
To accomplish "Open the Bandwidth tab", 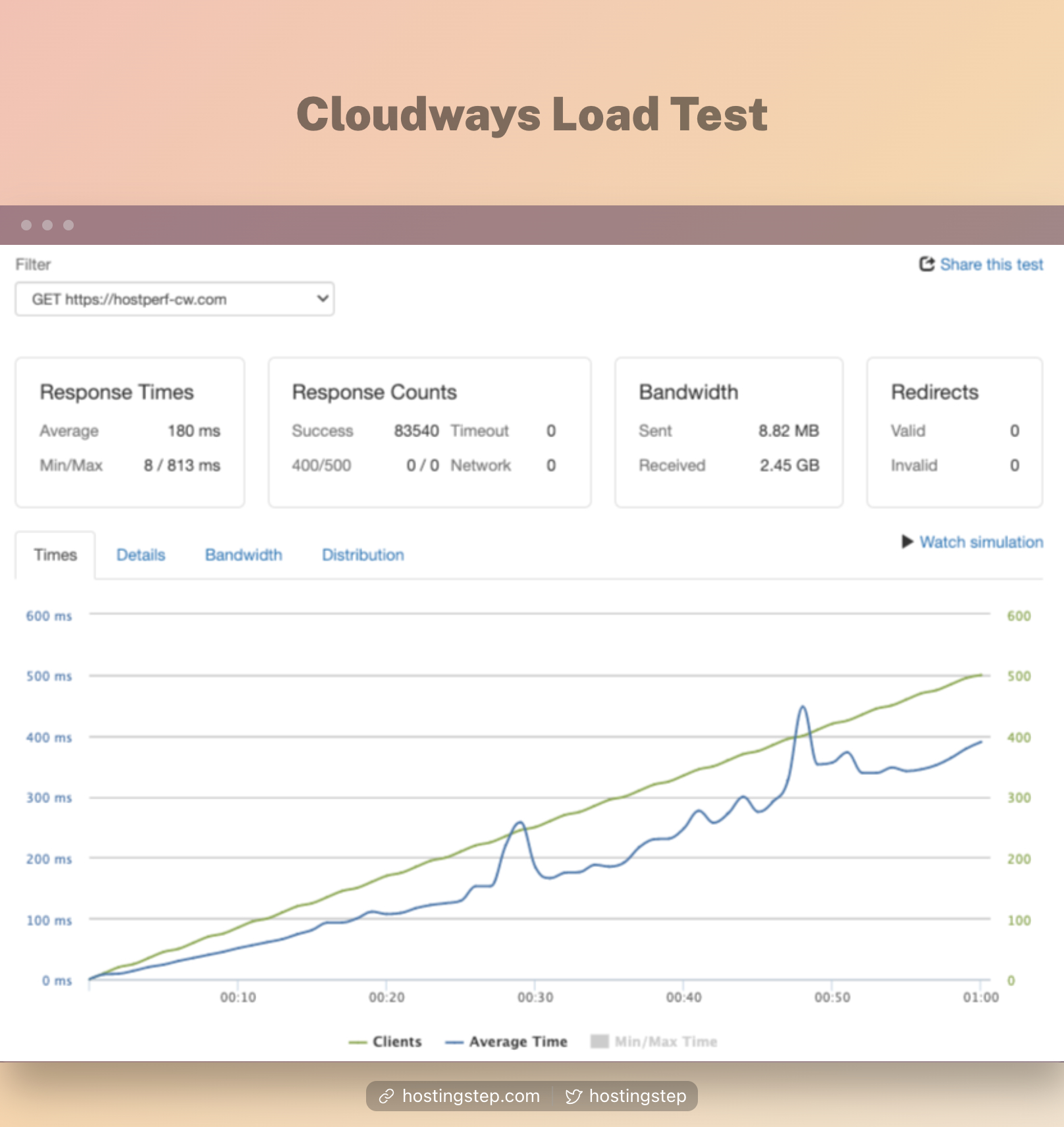I will (x=244, y=555).
